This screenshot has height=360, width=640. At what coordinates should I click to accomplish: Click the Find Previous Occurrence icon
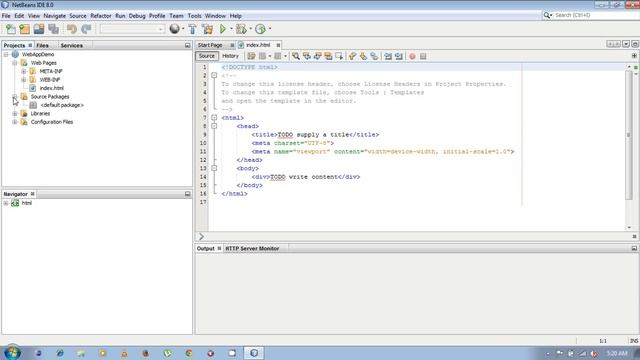[307, 56]
